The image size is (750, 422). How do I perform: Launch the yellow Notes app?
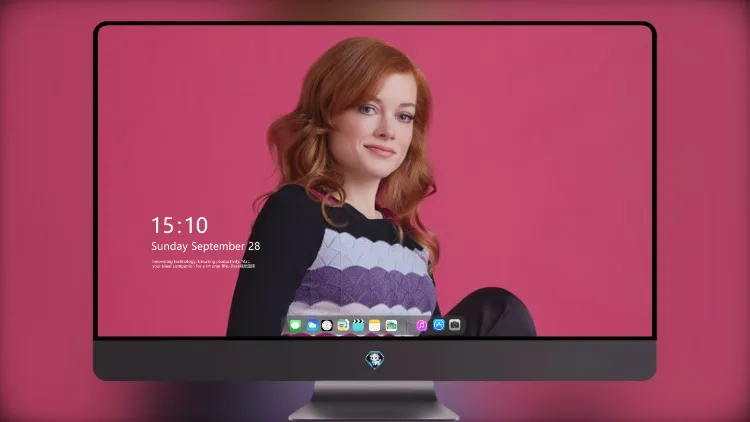pyautogui.click(x=375, y=326)
